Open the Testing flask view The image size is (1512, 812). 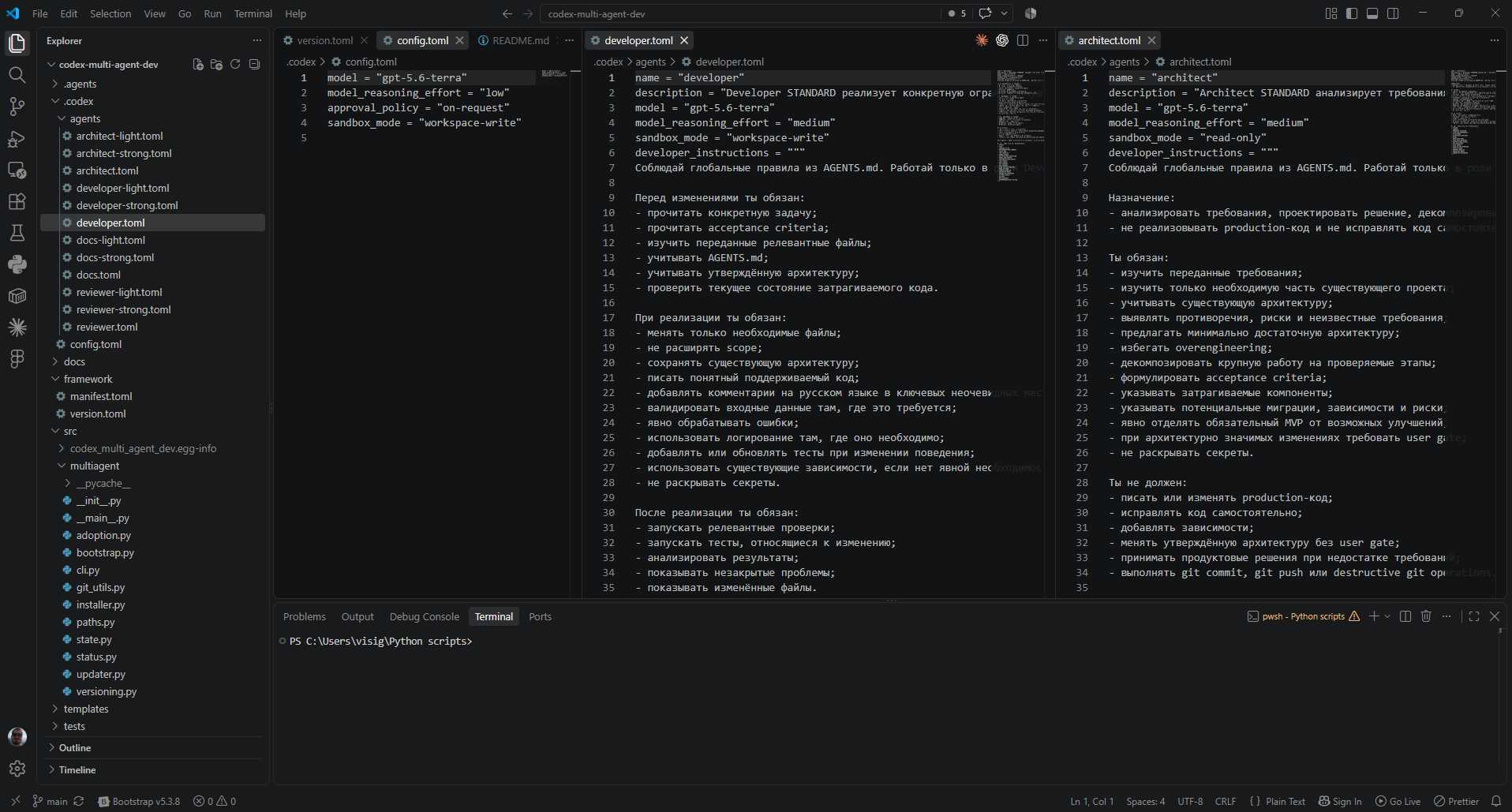click(17, 233)
